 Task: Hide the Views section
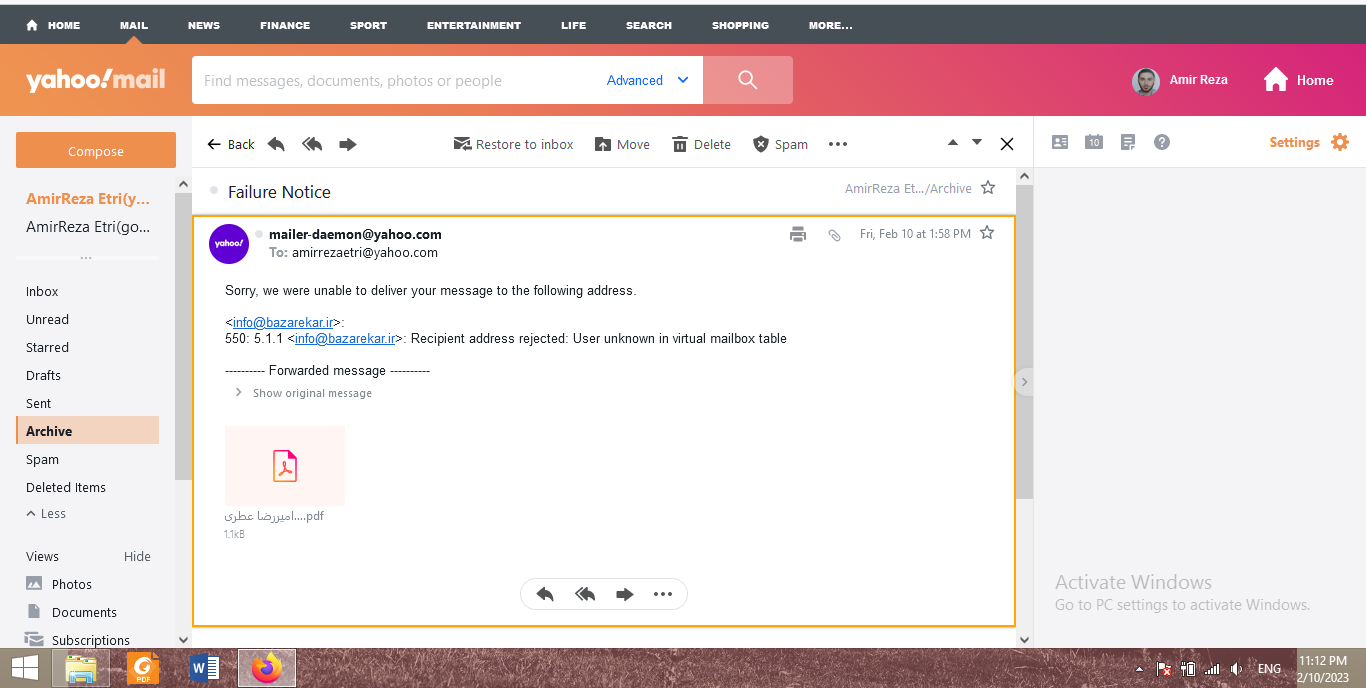[137, 557]
